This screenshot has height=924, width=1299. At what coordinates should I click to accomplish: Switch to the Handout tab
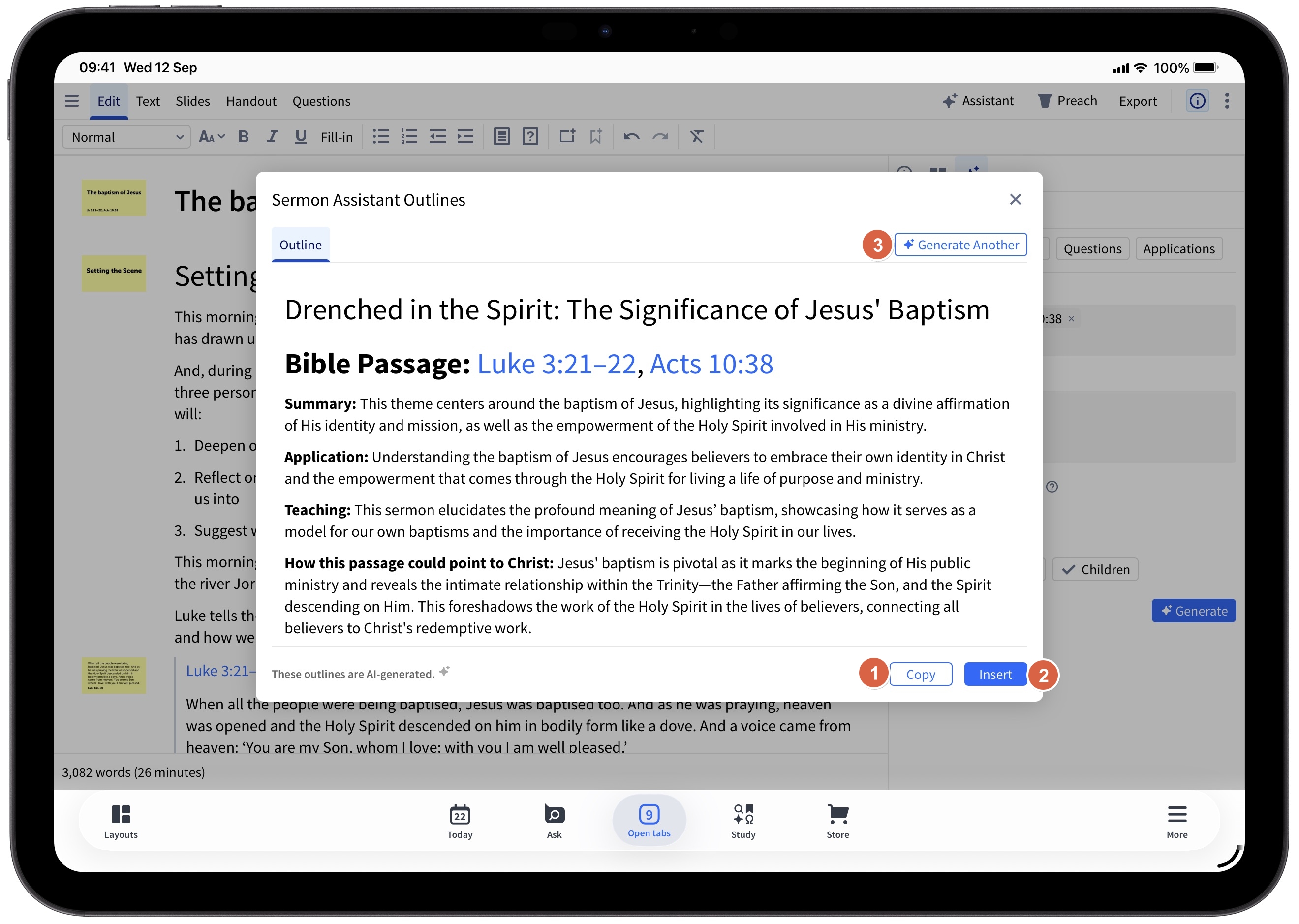(251, 101)
